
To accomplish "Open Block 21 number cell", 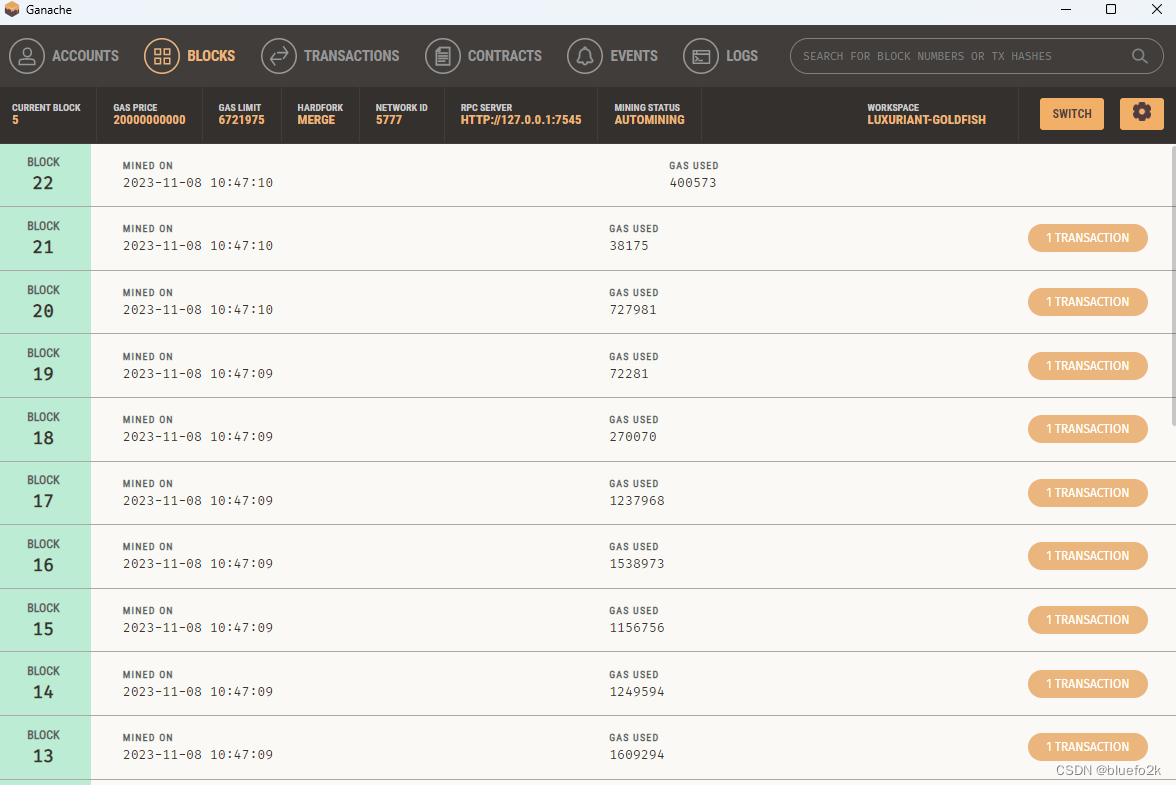I will [x=45, y=238].
